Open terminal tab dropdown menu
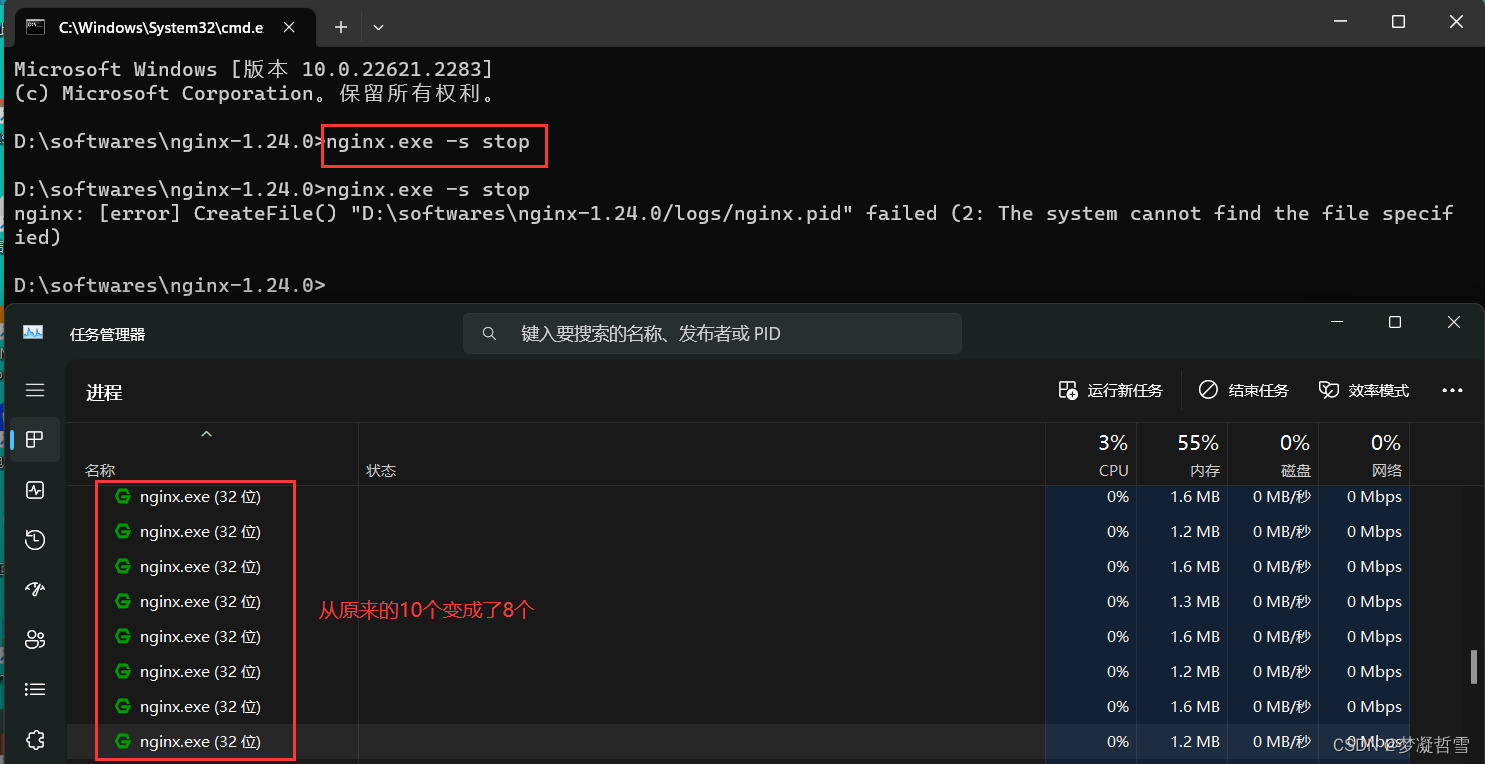 (x=378, y=27)
